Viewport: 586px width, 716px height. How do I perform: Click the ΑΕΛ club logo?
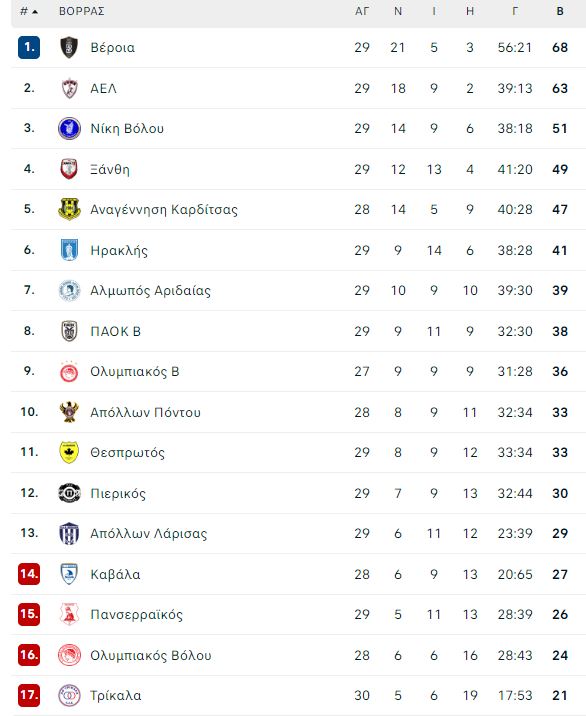click(x=69, y=88)
